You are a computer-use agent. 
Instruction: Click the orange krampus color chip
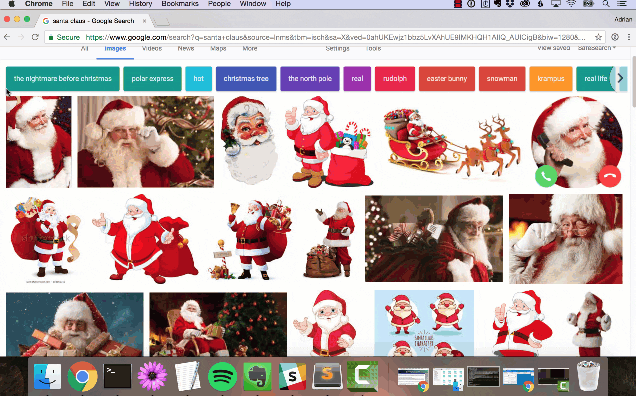tap(551, 79)
